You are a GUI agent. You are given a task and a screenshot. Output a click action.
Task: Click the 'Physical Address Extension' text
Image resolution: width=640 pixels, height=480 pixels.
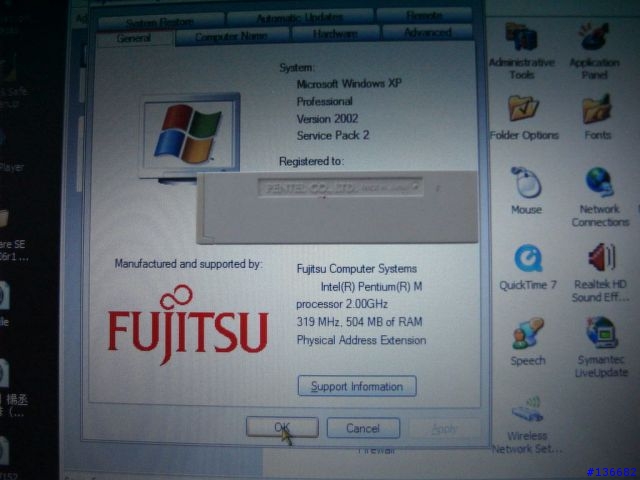[361, 340]
